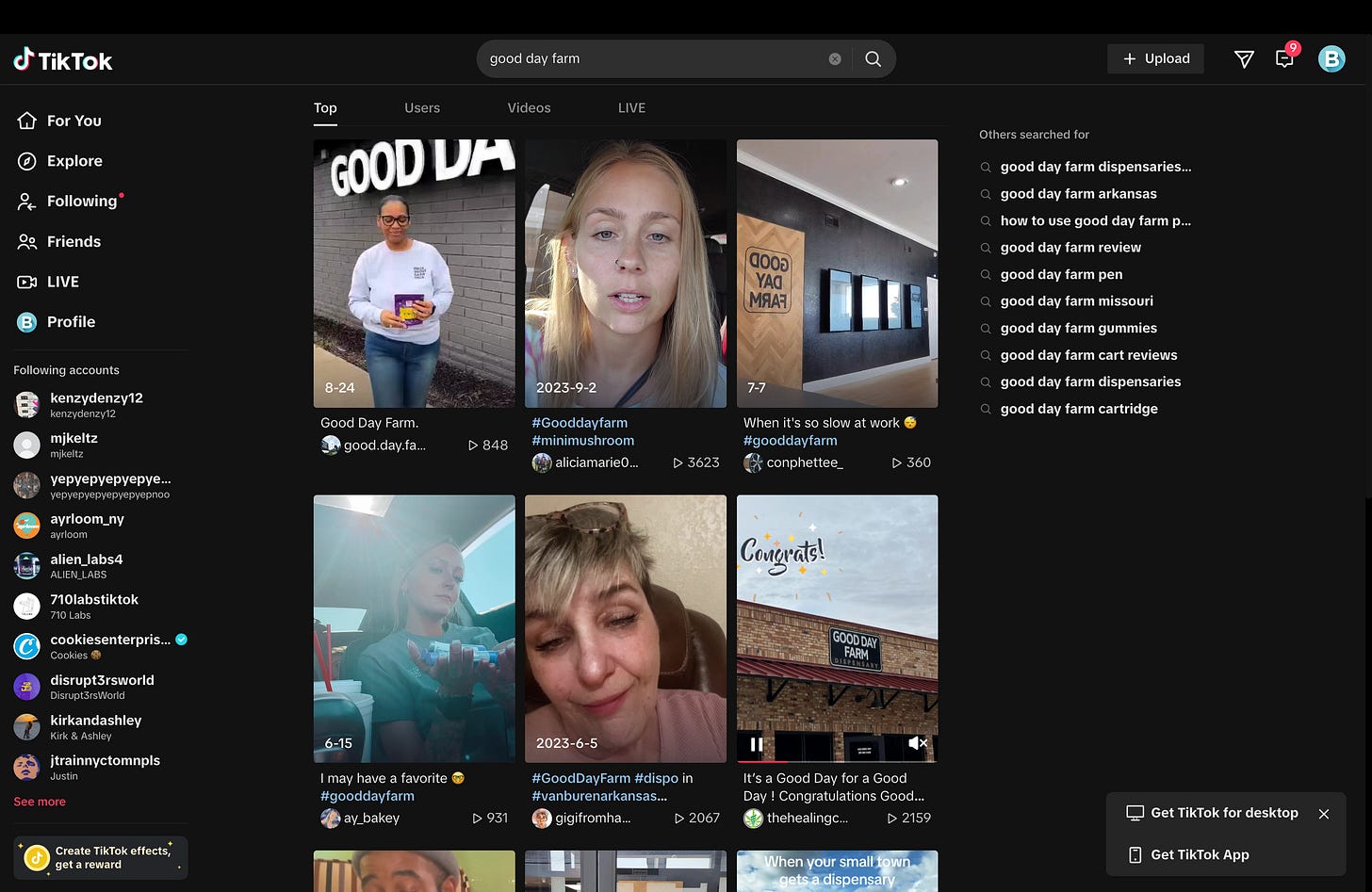Click the magnifier search button

pyautogui.click(x=874, y=58)
